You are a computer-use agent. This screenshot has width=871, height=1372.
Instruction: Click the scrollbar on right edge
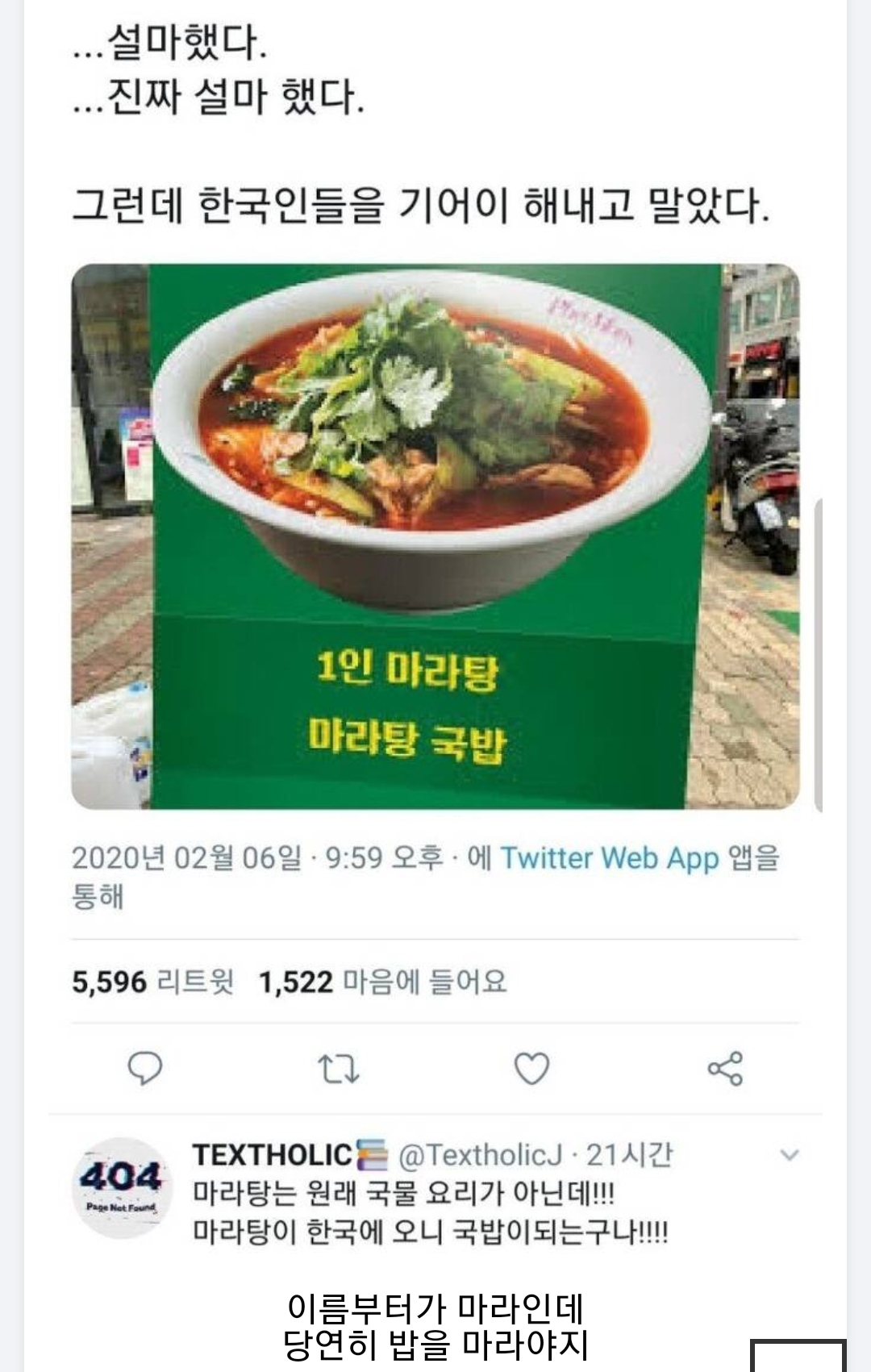click(819, 654)
